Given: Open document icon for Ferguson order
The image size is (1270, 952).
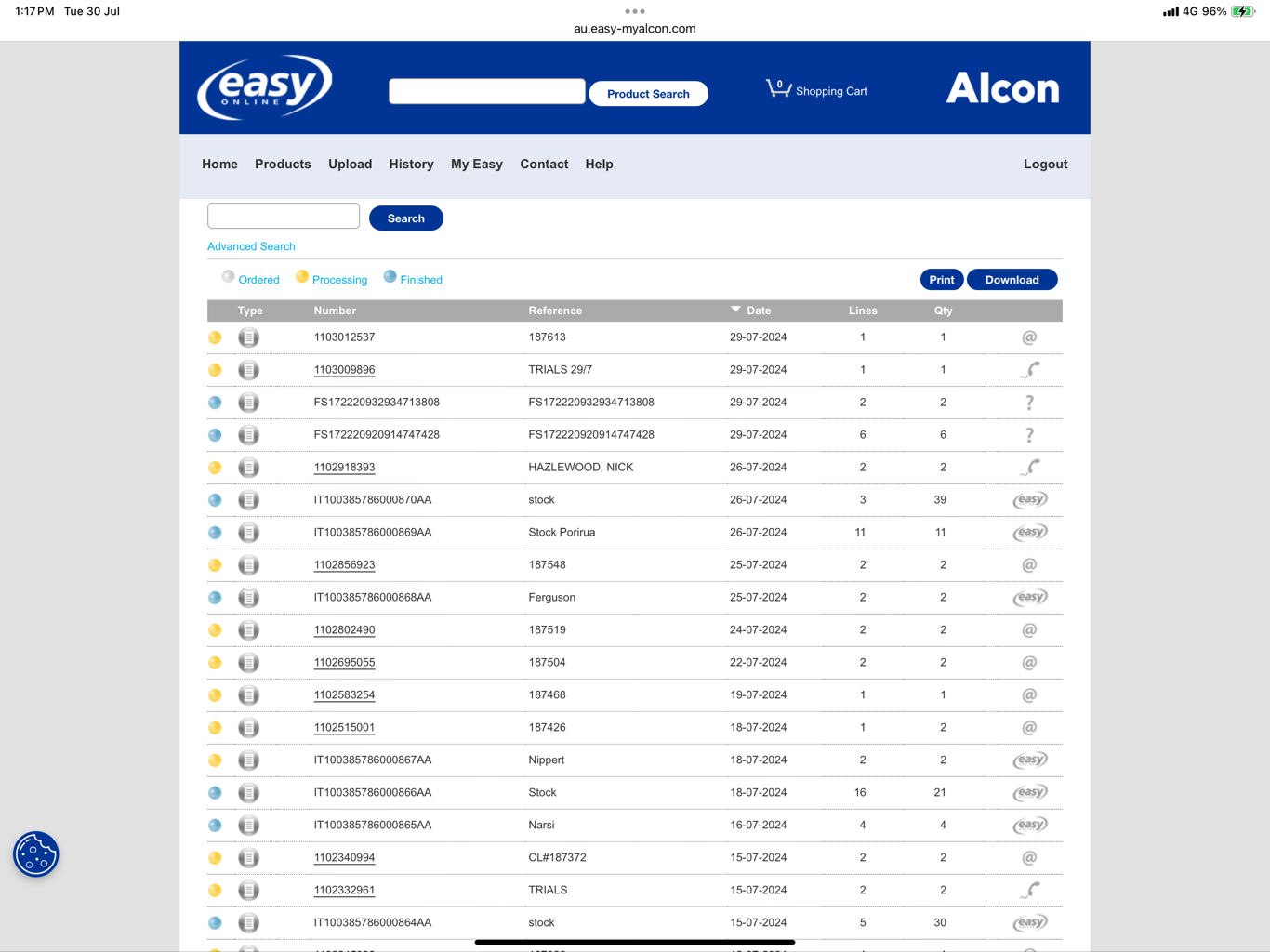Looking at the screenshot, I should pos(248,598).
